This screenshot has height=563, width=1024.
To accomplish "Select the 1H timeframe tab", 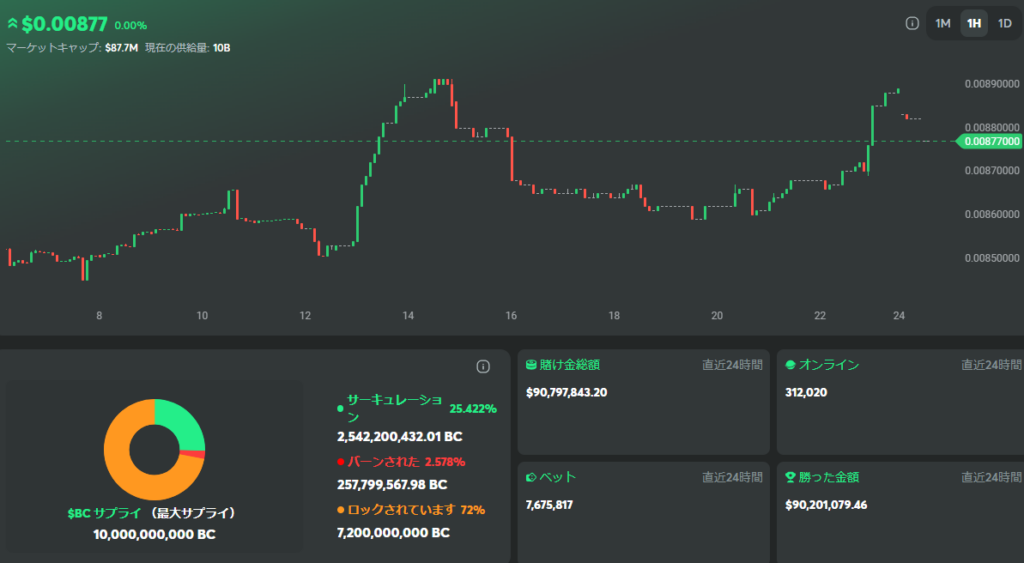I will [x=973, y=23].
